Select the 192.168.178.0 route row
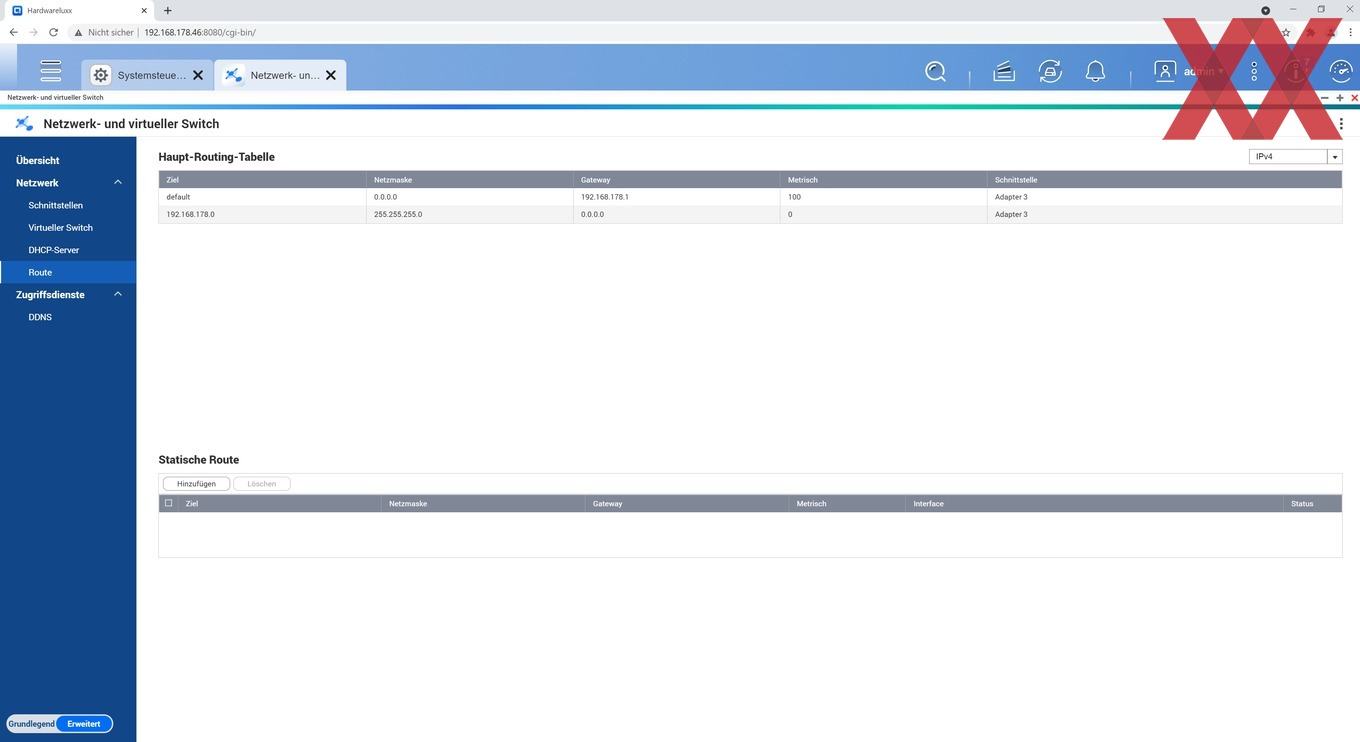1360x742 pixels. point(750,214)
